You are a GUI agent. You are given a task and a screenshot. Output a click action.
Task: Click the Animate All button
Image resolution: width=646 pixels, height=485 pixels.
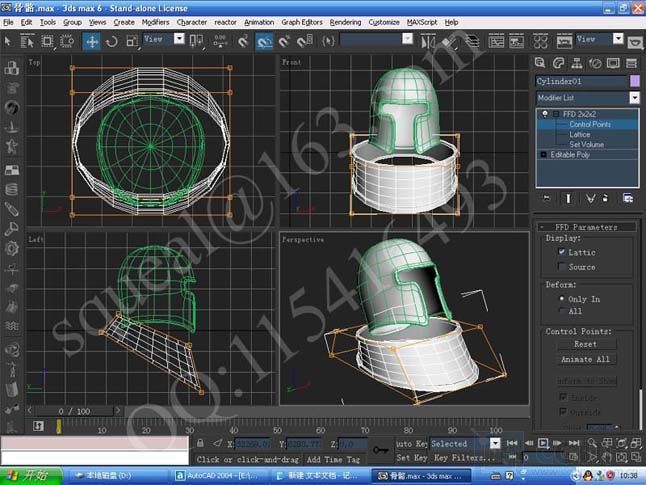586,359
